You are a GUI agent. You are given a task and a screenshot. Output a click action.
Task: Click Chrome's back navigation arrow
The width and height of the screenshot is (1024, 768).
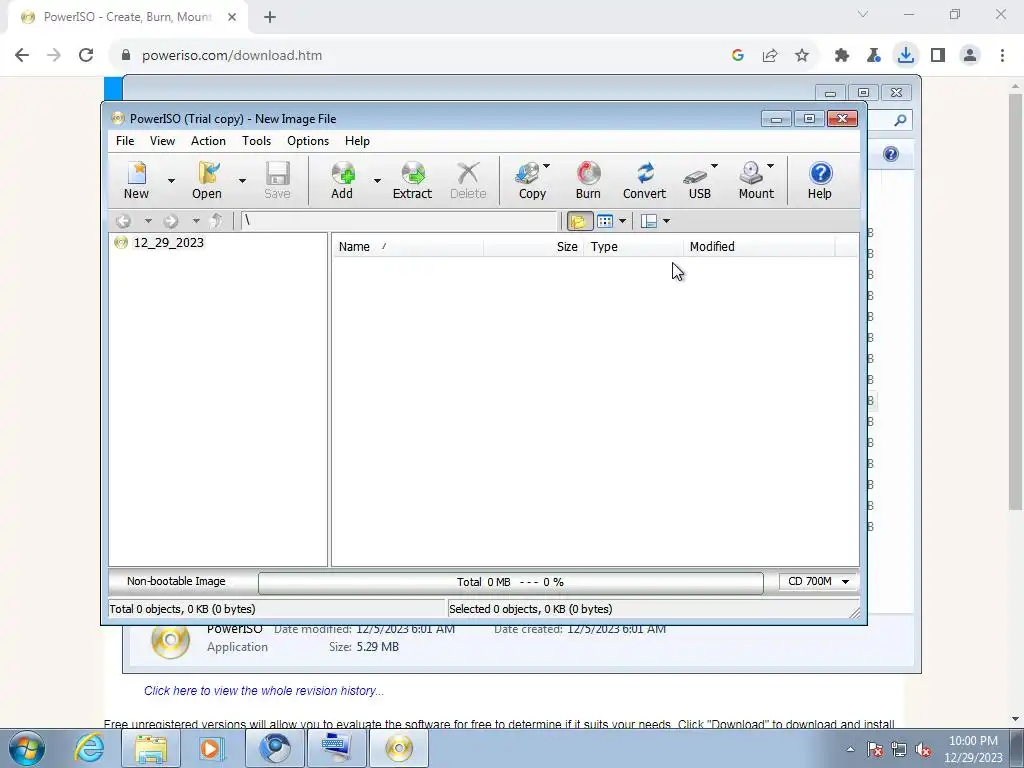coord(22,56)
